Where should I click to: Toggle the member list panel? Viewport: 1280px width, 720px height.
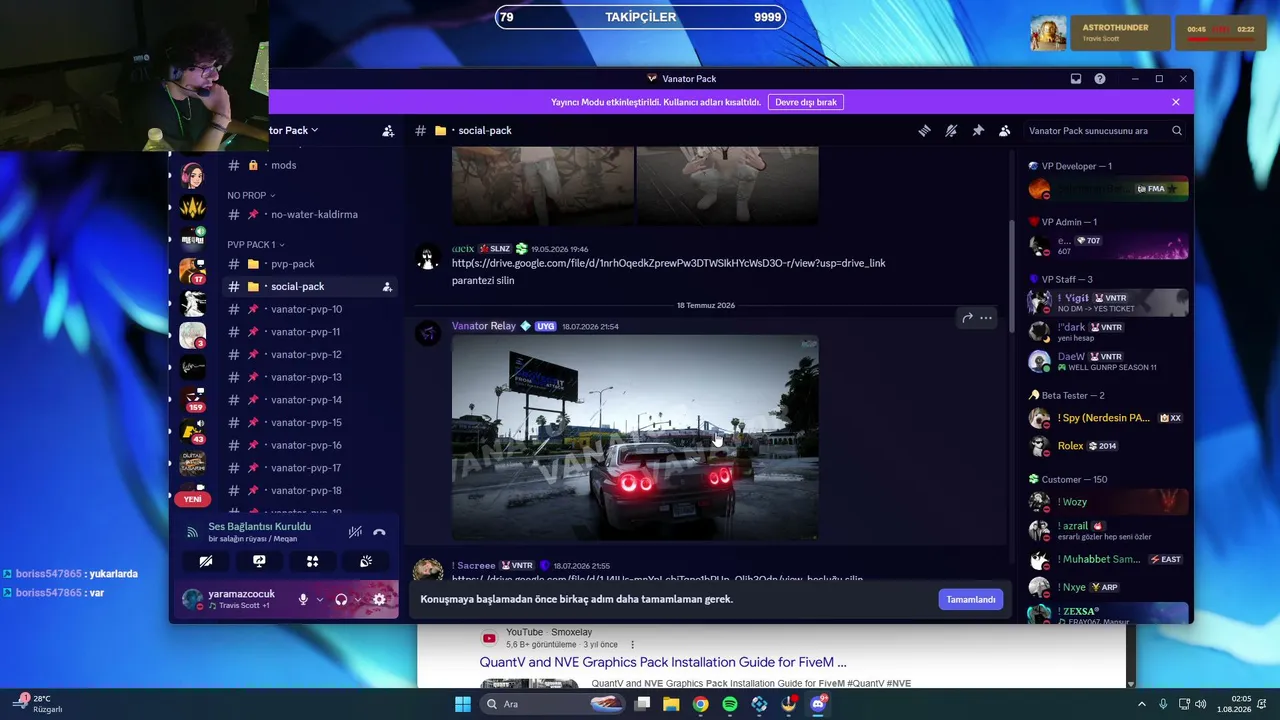(x=1004, y=131)
